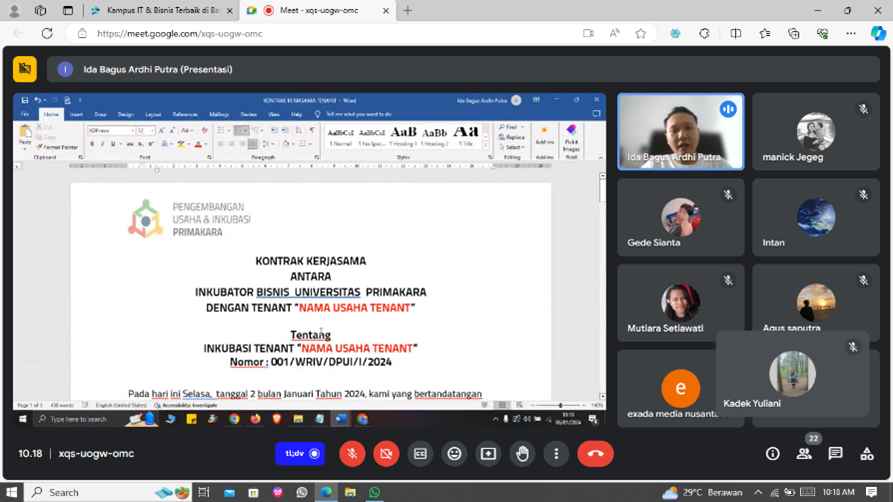Click the Edge address bar URL
The width and height of the screenshot is (893, 502).
[179, 34]
